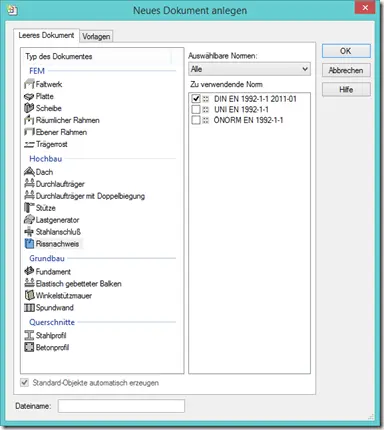
Task: Choose the Dach roof icon
Action: (x=29, y=172)
